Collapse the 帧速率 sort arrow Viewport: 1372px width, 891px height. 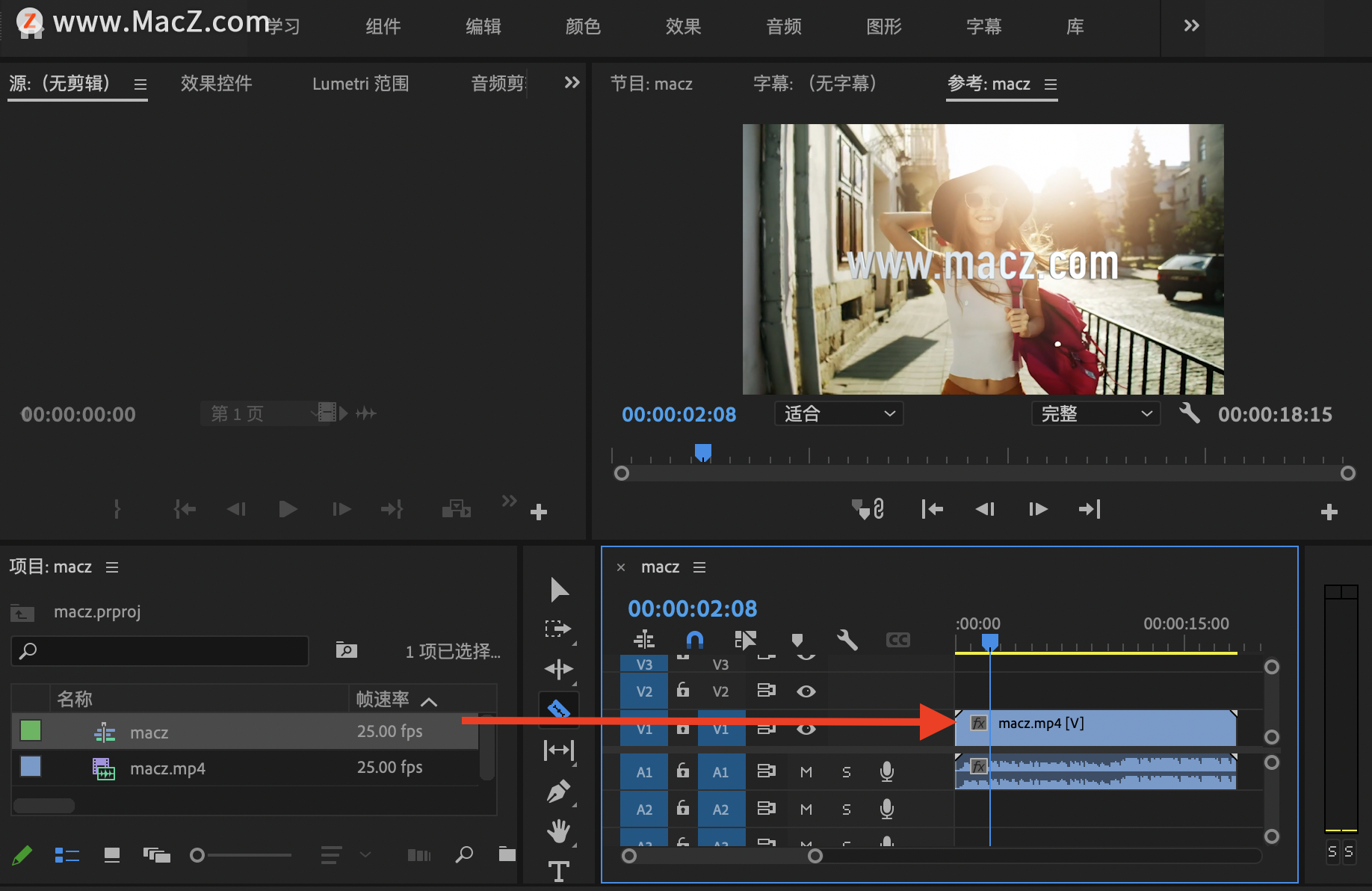(x=429, y=700)
